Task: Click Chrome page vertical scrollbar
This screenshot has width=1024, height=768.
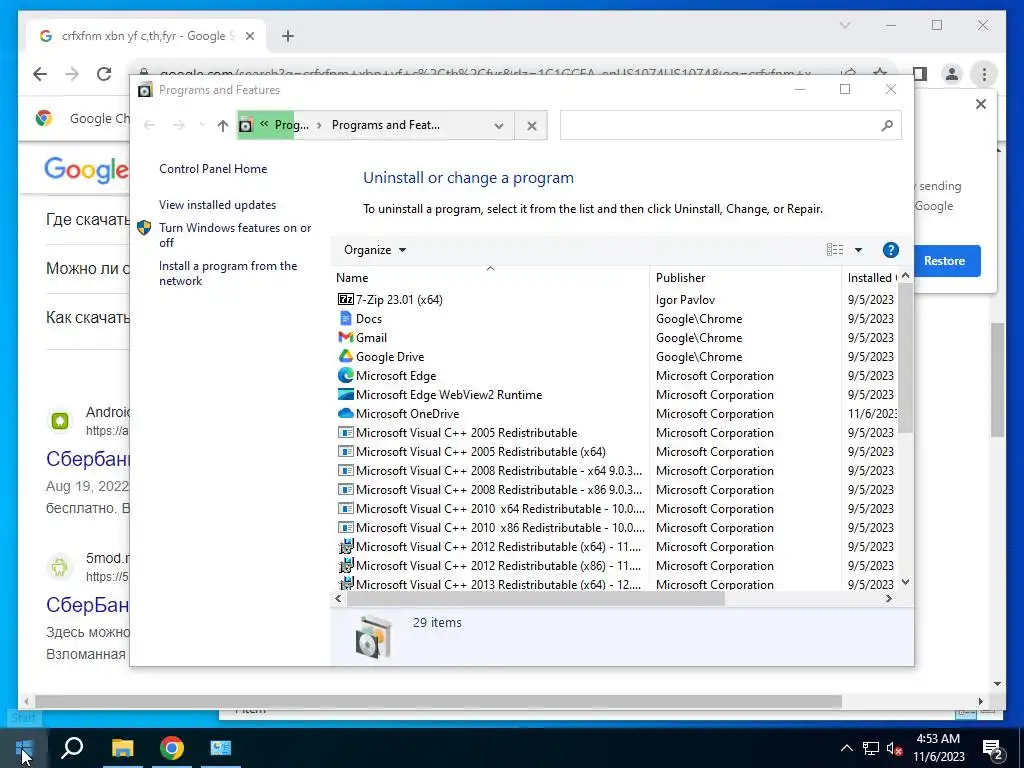Action: click(997, 379)
